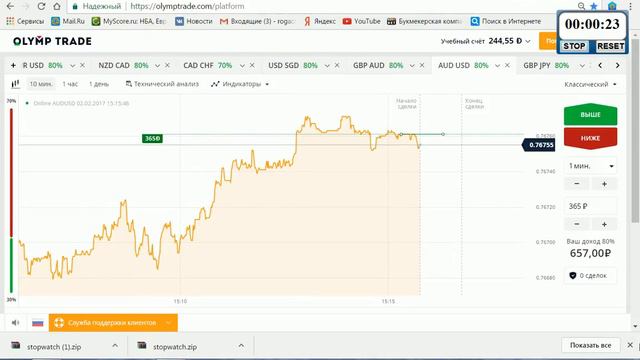The image size is (640, 360).
Task: Click the red-green sentiment bar
Action: point(11,200)
